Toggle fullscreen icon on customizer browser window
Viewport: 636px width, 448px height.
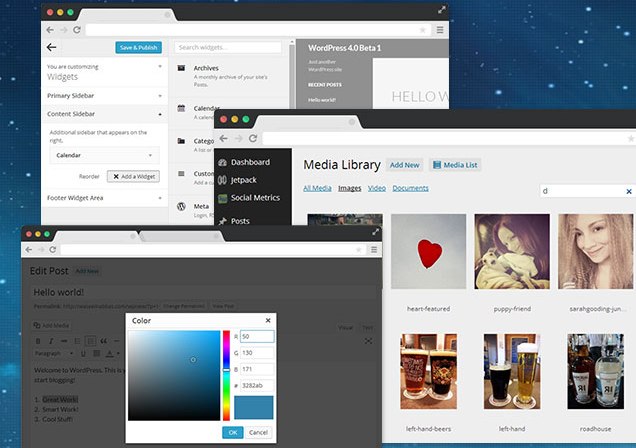(x=442, y=10)
